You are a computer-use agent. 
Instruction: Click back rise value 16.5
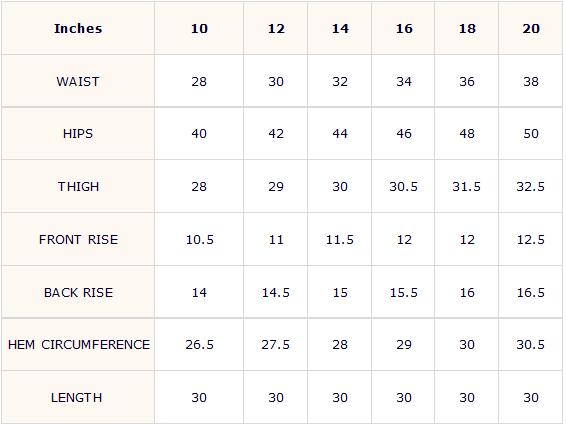[x=531, y=292]
